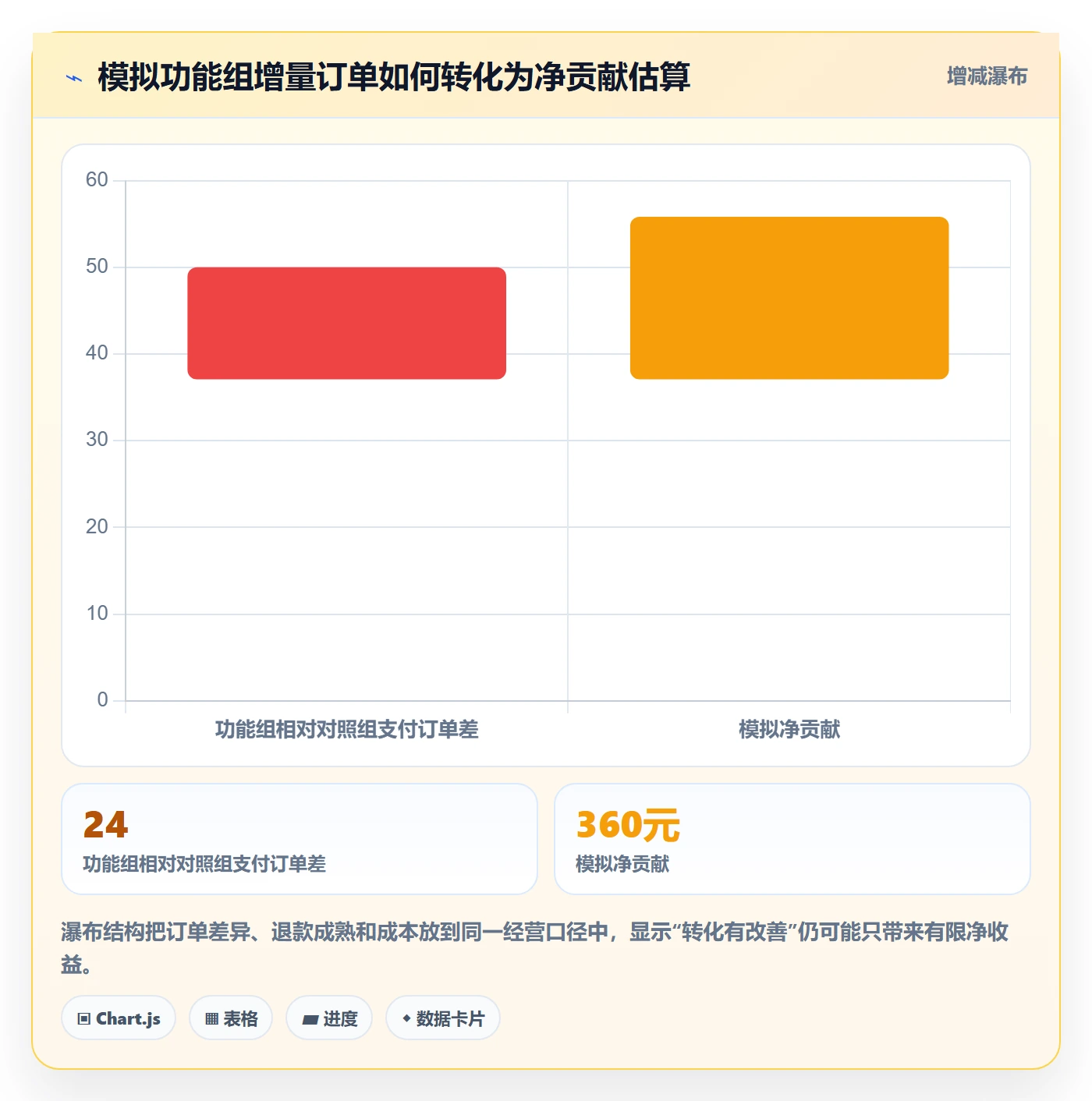
Task: Click the 增减瀑布 label in header
Action: (x=987, y=76)
